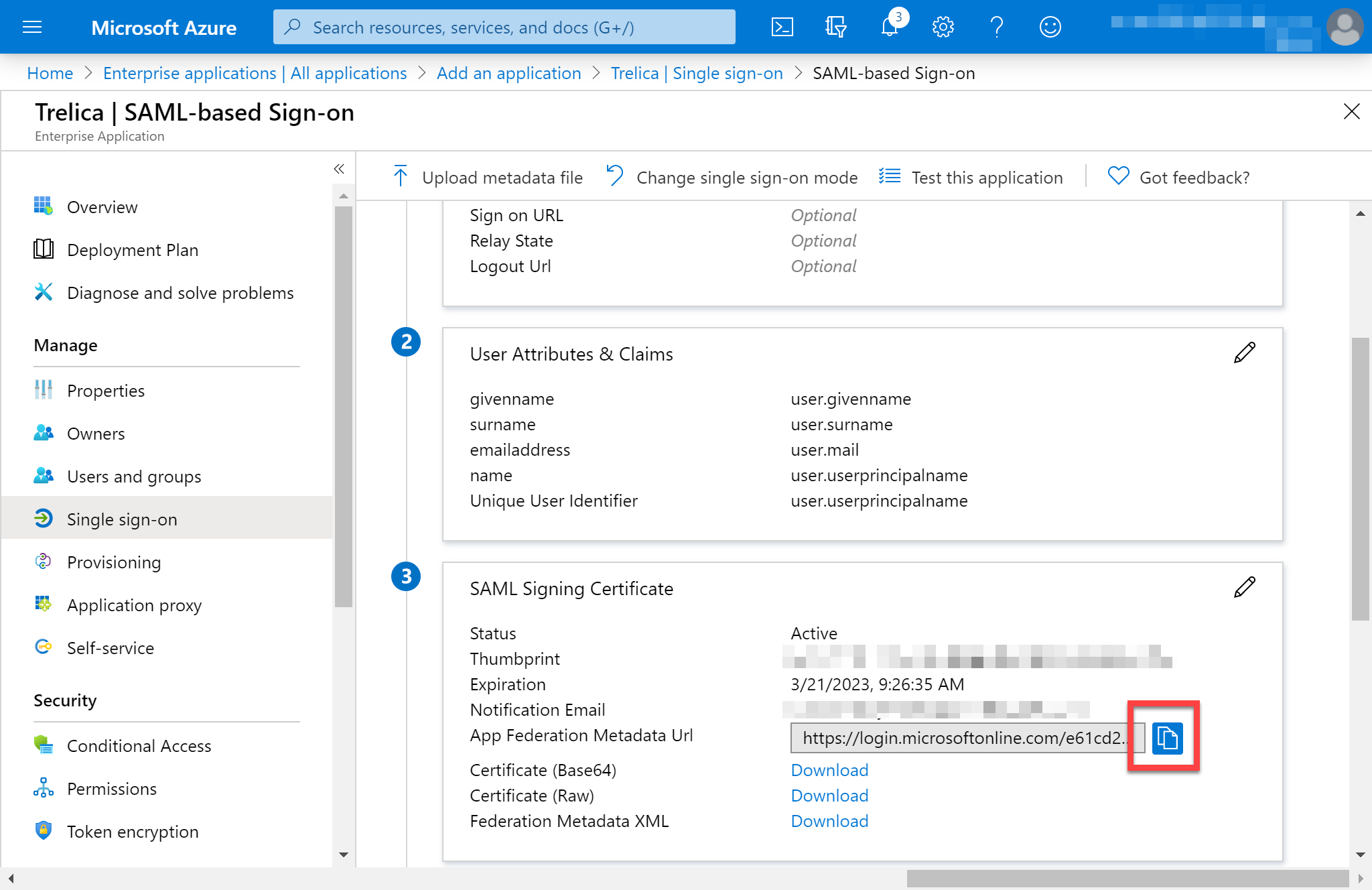Open Self-service in the sidebar
The height and width of the screenshot is (890, 1372).
[x=111, y=648]
